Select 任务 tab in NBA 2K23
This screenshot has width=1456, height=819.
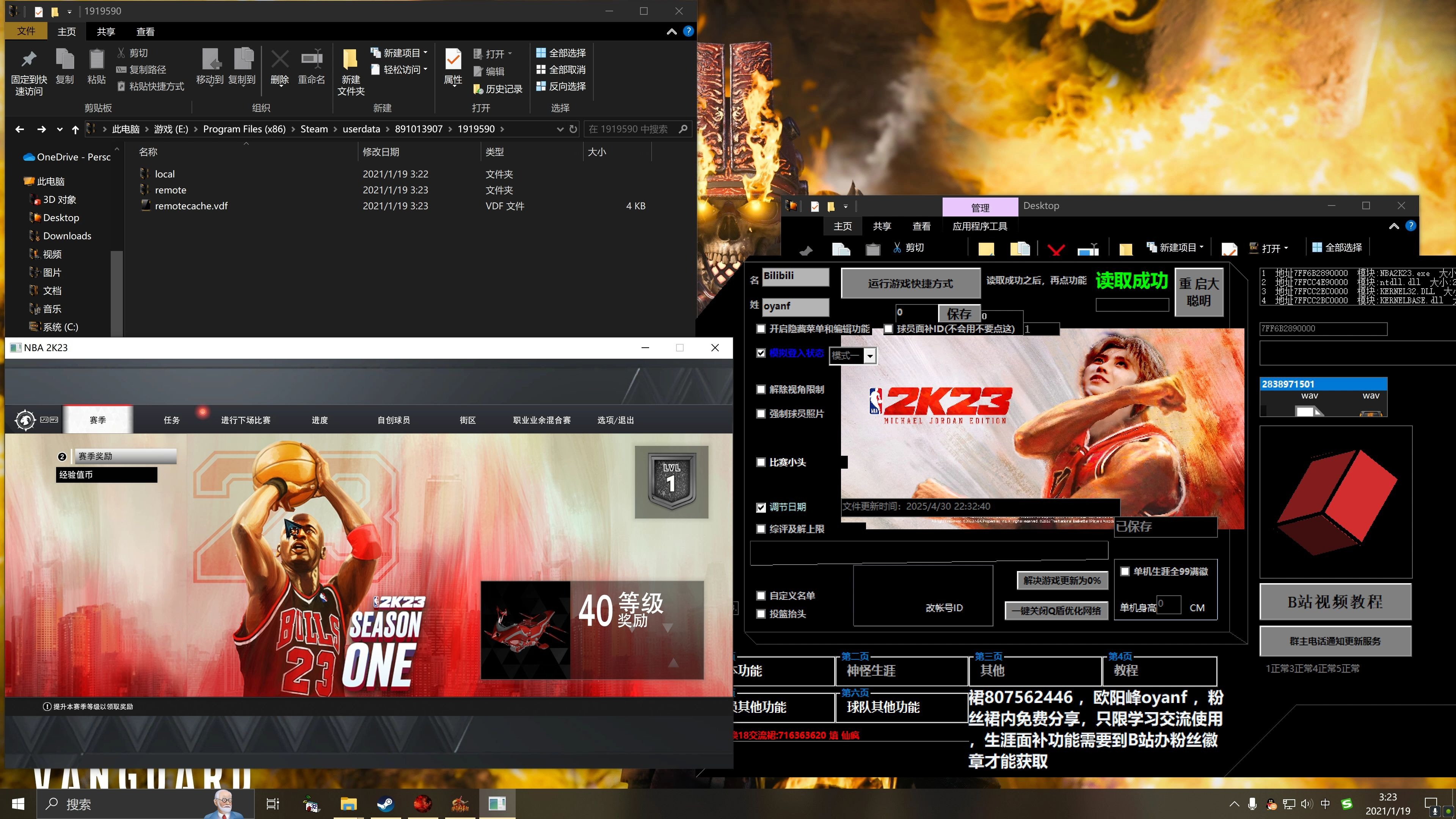pyautogui.click(x=172, y=420)
